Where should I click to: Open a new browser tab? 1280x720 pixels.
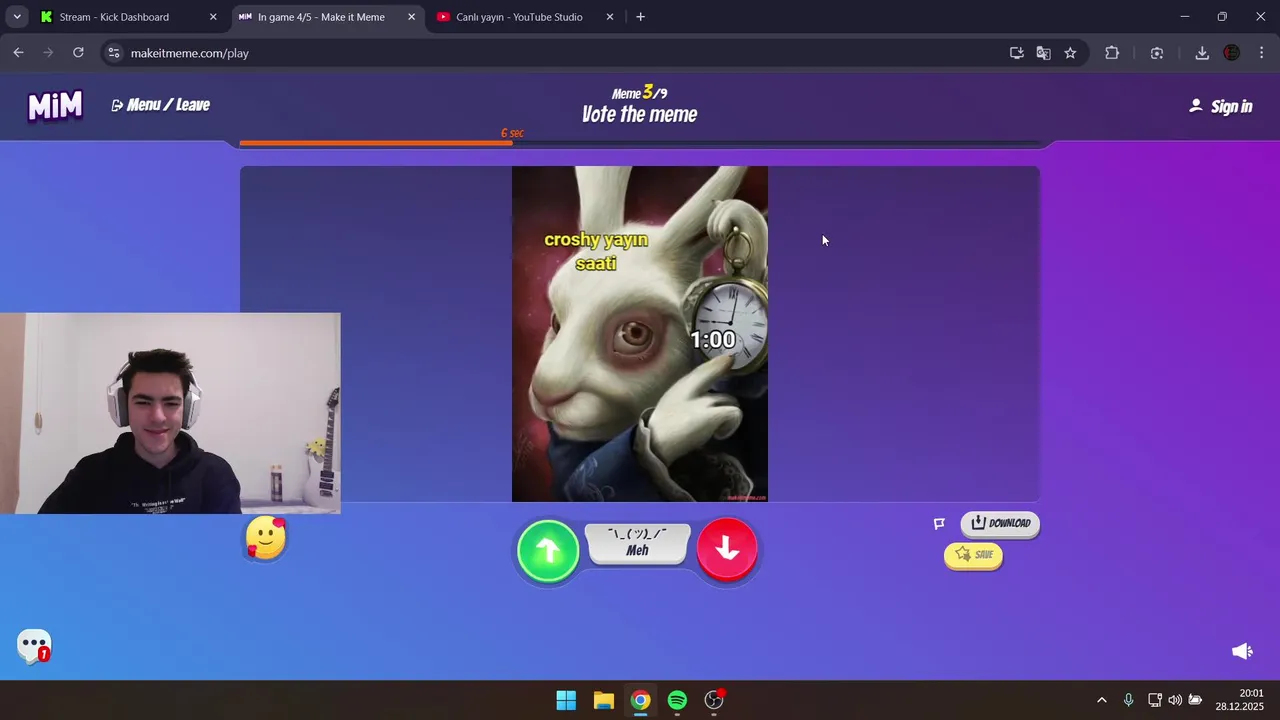(x=640, y=17)
